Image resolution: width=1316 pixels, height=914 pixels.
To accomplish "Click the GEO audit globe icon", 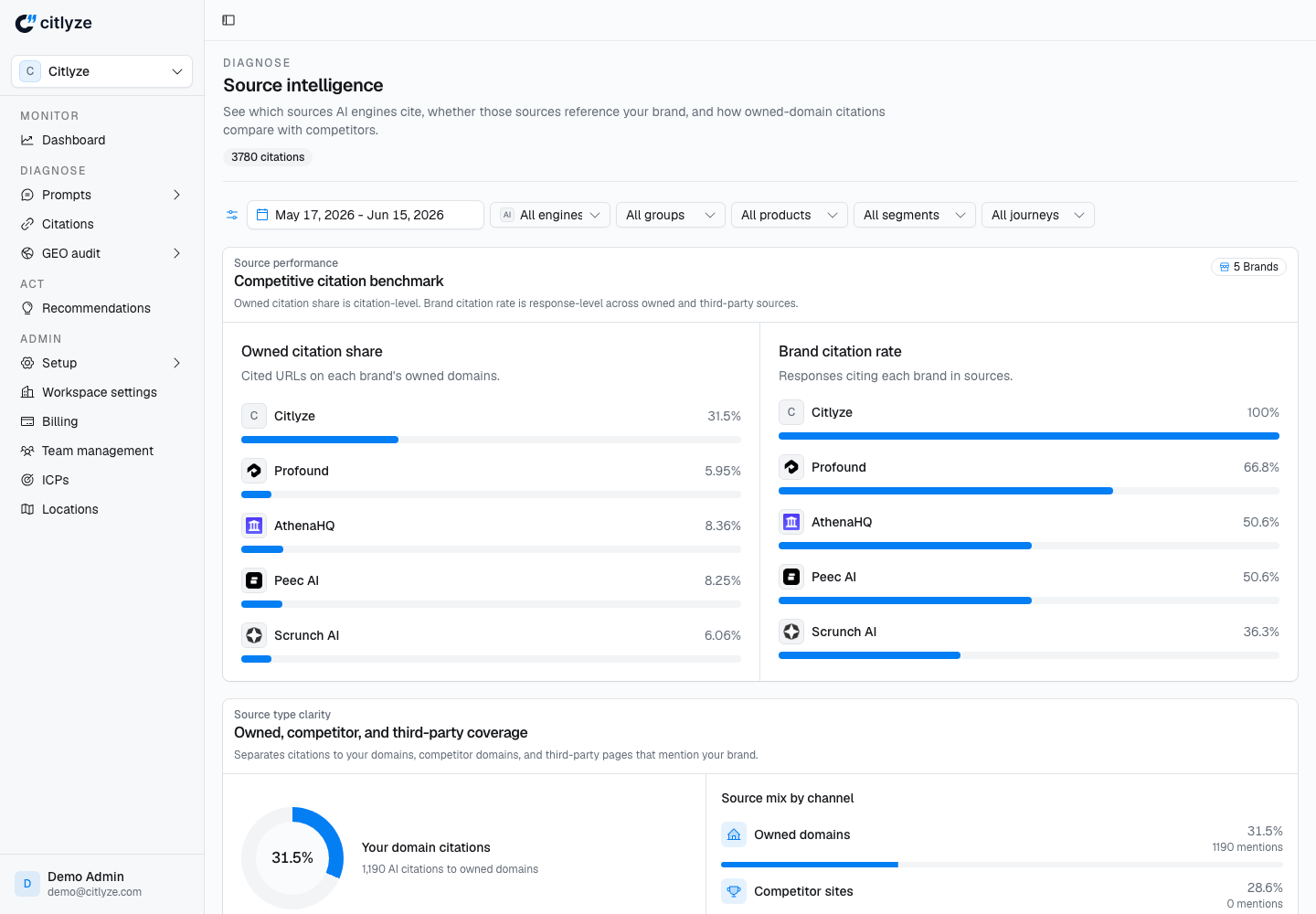I will [27, 253].
